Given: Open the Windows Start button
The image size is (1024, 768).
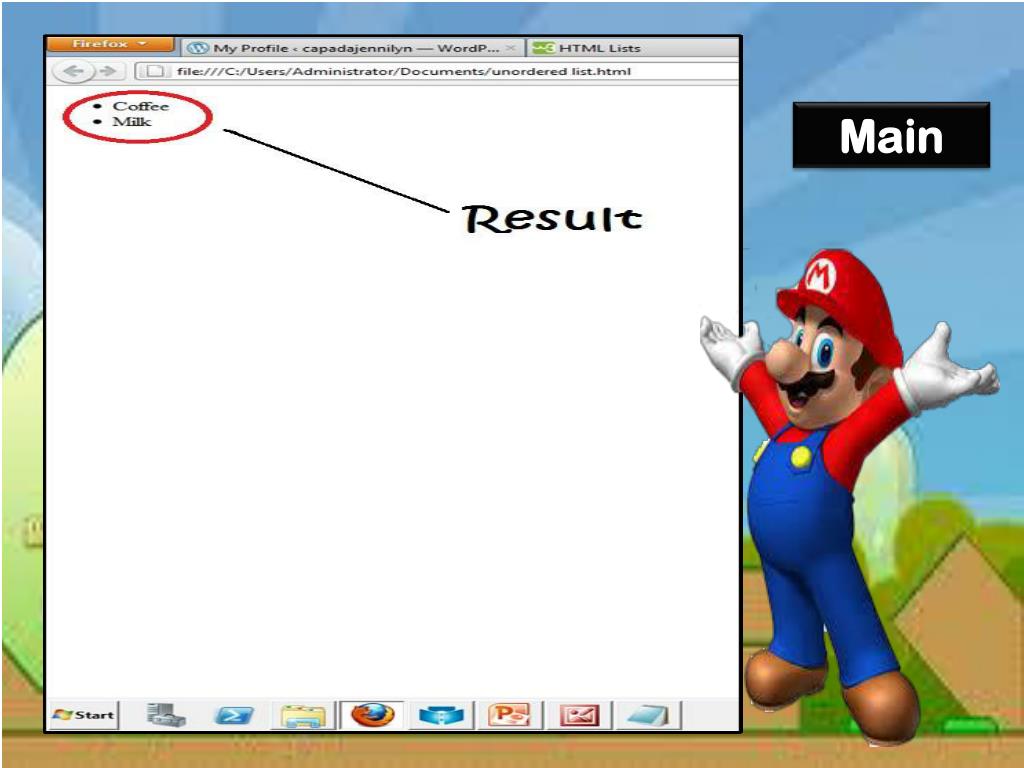Looking at the screenshot, I should click(84, 715).
